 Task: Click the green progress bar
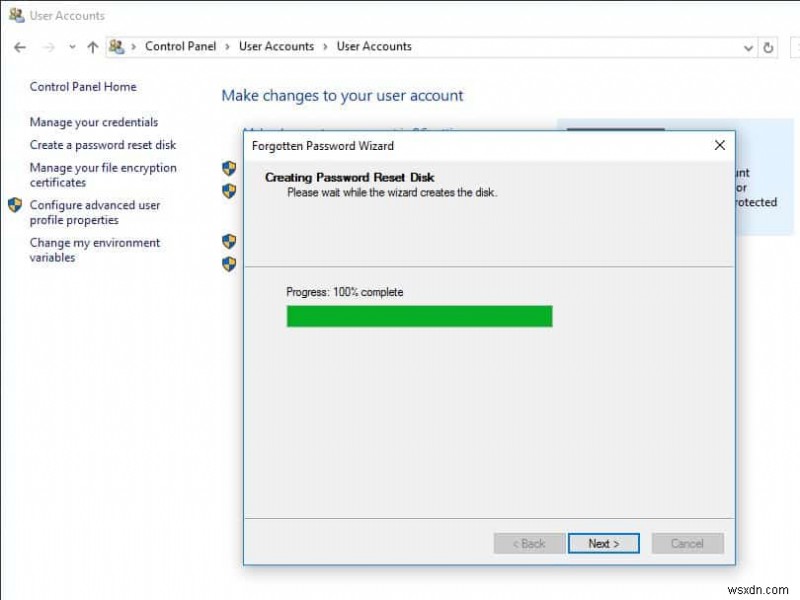pyautogui.click(x=418, y=316)
